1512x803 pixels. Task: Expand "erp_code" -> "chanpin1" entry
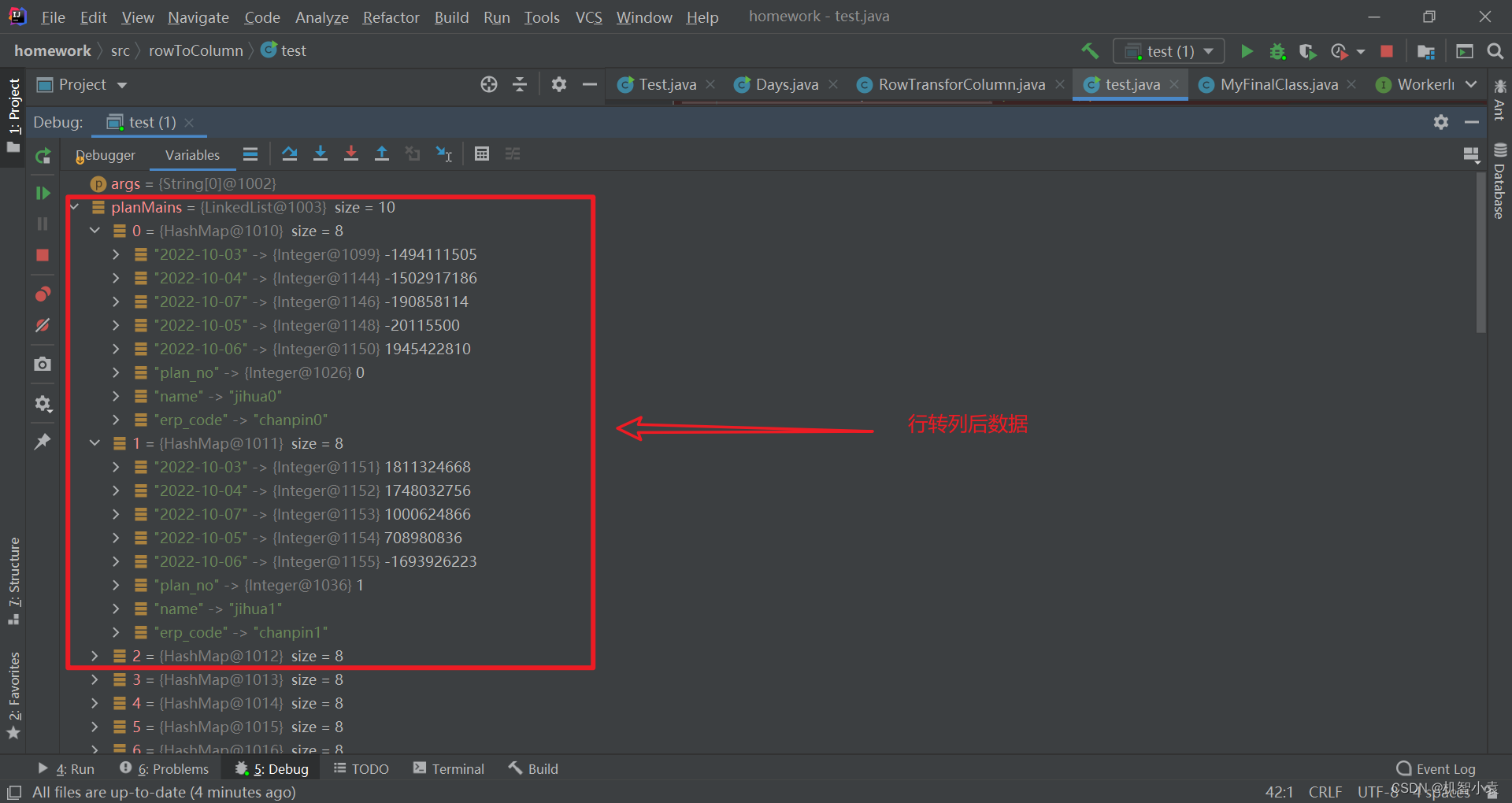[x=117, y=632]
